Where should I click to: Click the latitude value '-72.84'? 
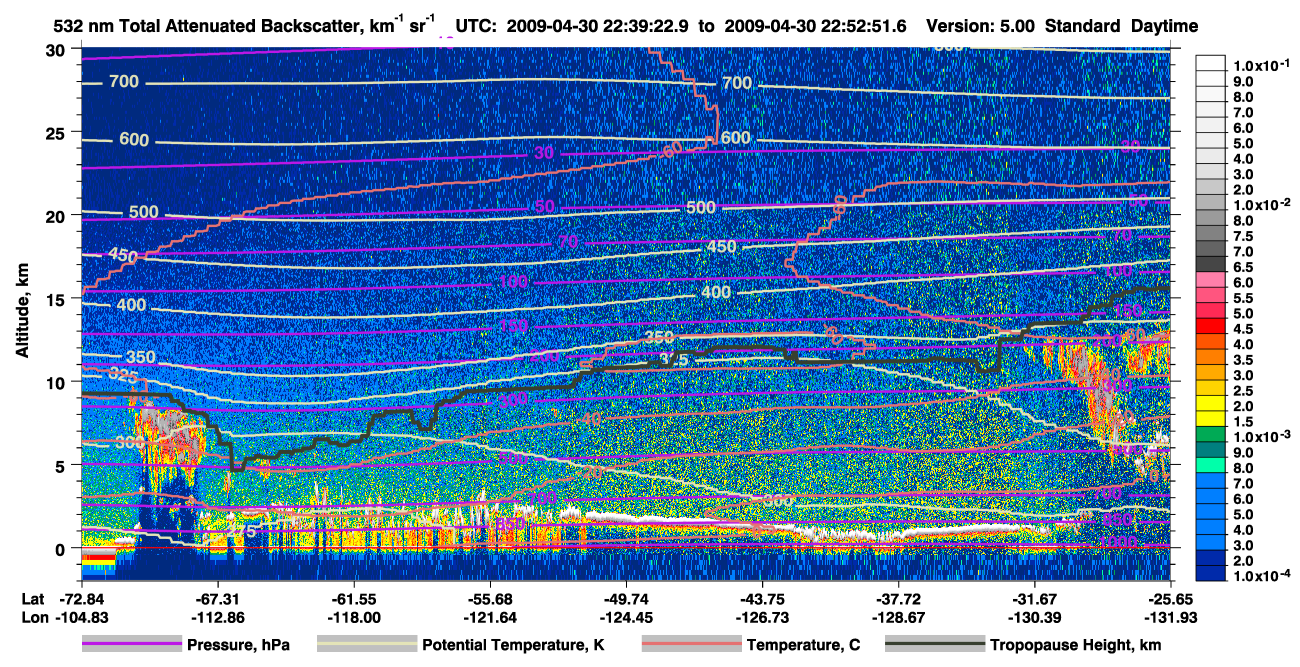point(82,599)
